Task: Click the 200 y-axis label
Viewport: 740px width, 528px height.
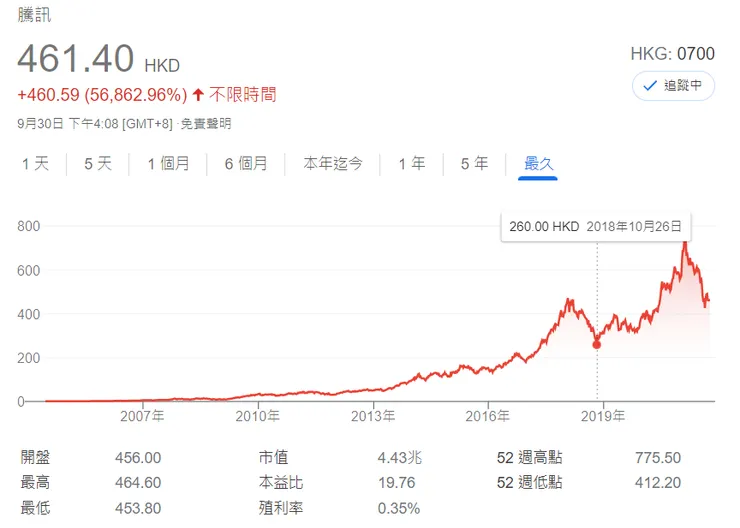Action: [28, 358]
